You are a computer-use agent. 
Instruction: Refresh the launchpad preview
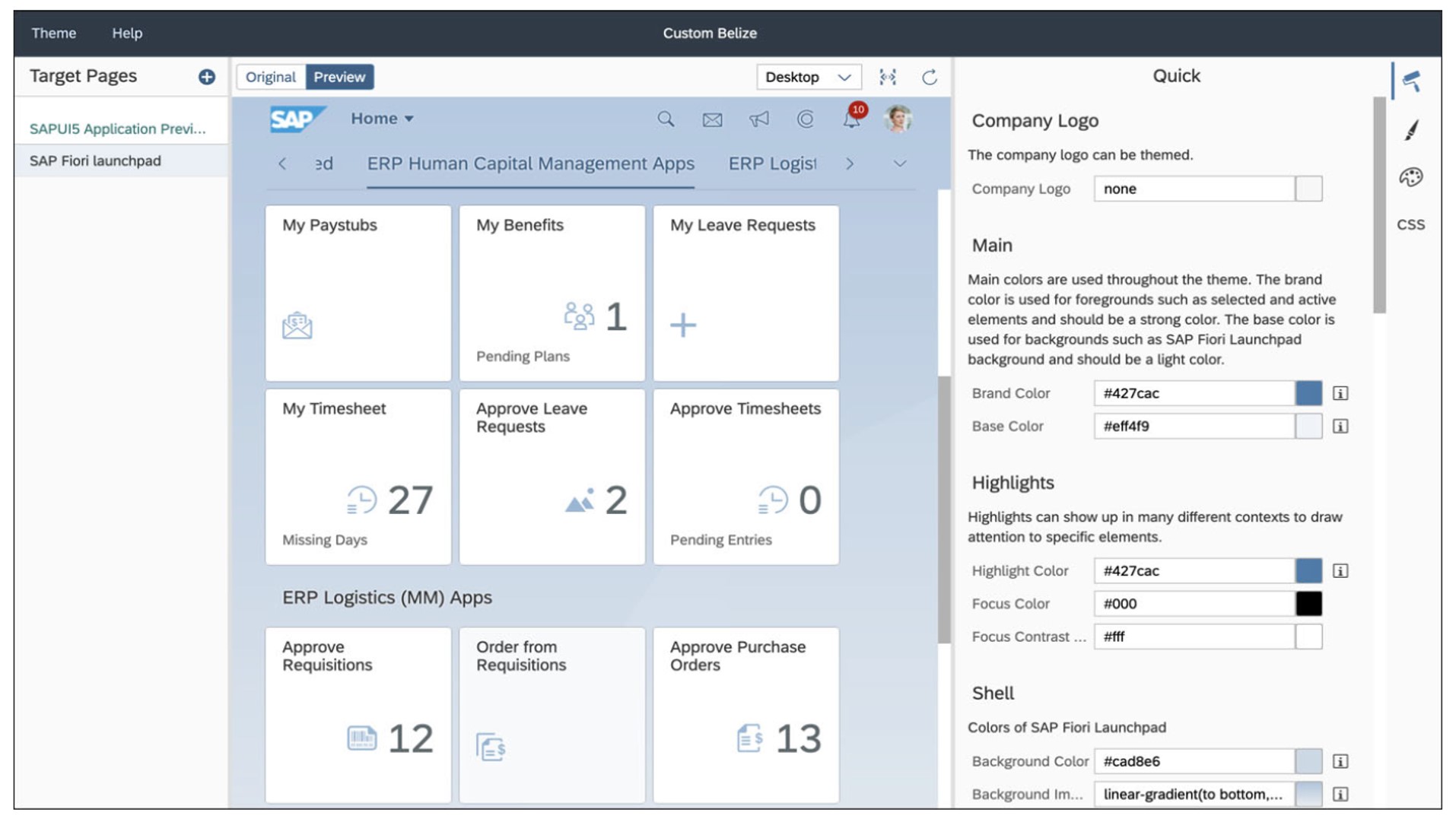[x=930, y=77]
